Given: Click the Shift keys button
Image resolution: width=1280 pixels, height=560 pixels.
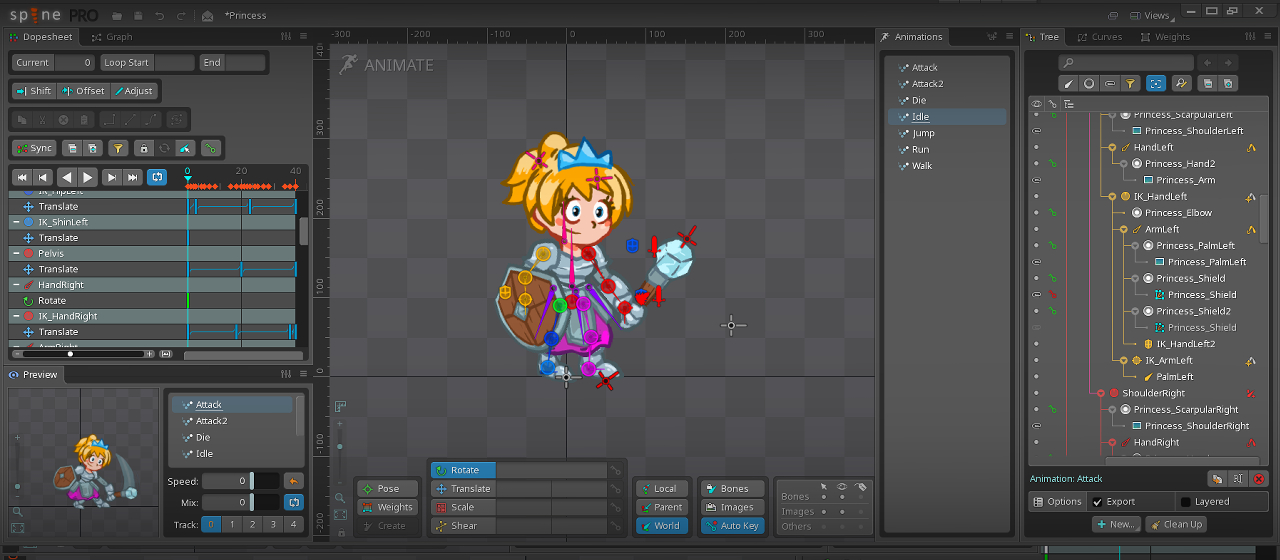Looking at the screenshot, I should [33, 91].
